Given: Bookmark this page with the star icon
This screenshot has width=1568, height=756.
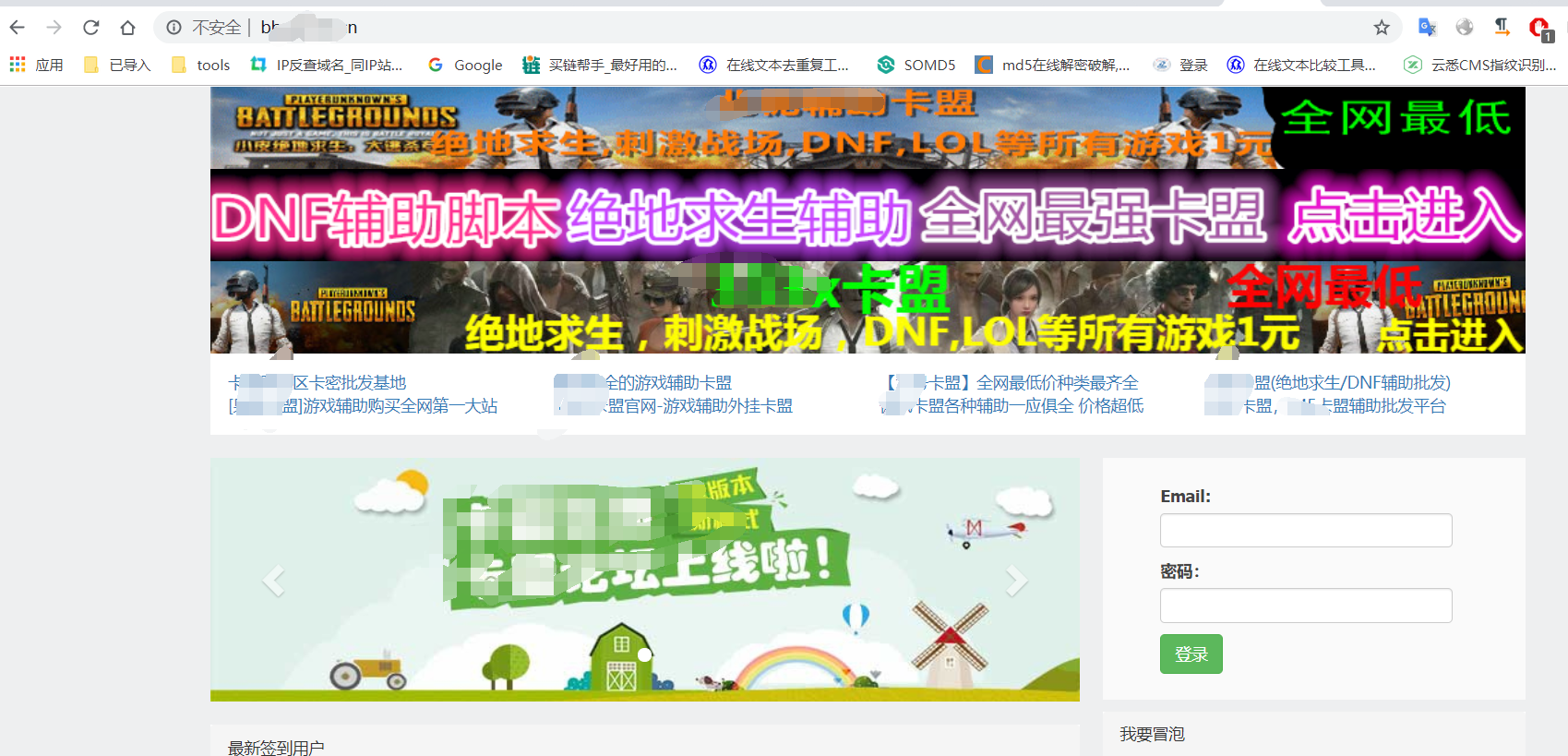Looking at the screenshot, I should (x=1382, y=28).
